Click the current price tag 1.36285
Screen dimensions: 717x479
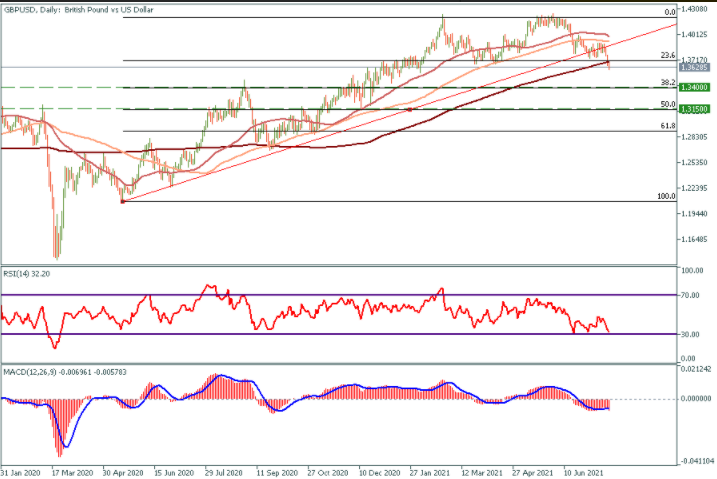(x=694, y=67)
